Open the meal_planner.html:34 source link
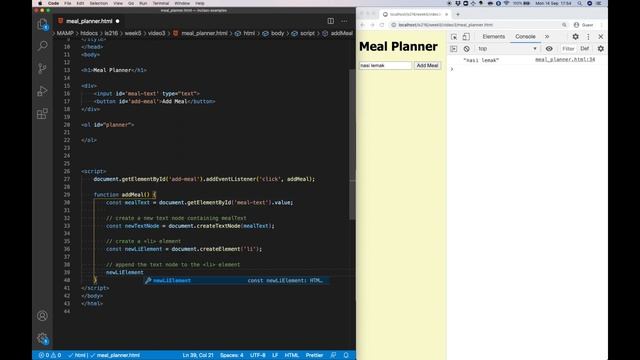The image size is (640, 360). 565,60
